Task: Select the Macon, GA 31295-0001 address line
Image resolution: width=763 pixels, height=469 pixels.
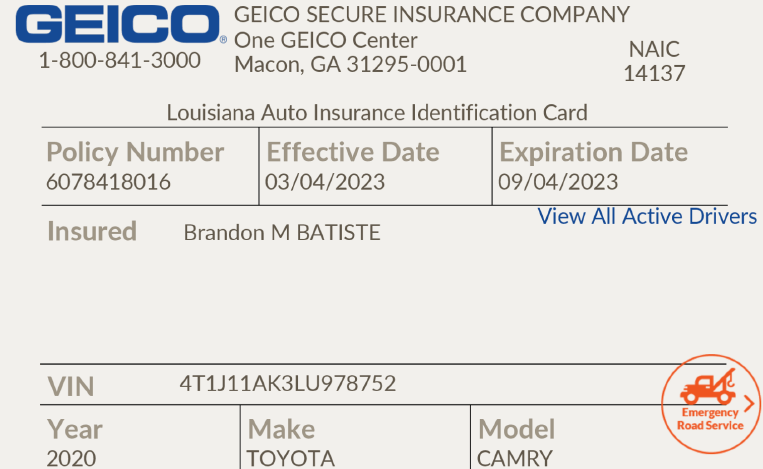Action: point(350,65)
